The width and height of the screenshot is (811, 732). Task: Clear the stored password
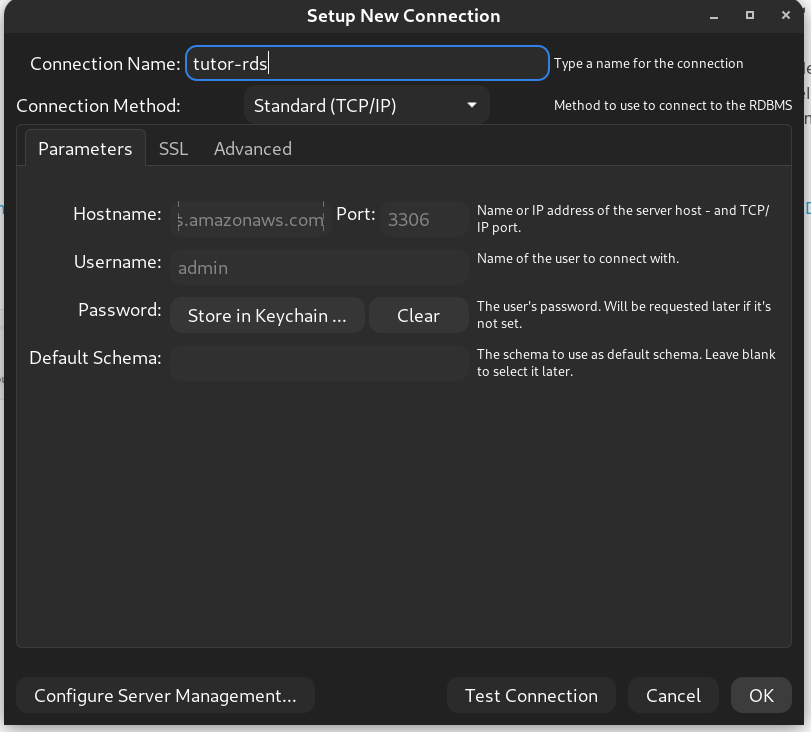418,315
